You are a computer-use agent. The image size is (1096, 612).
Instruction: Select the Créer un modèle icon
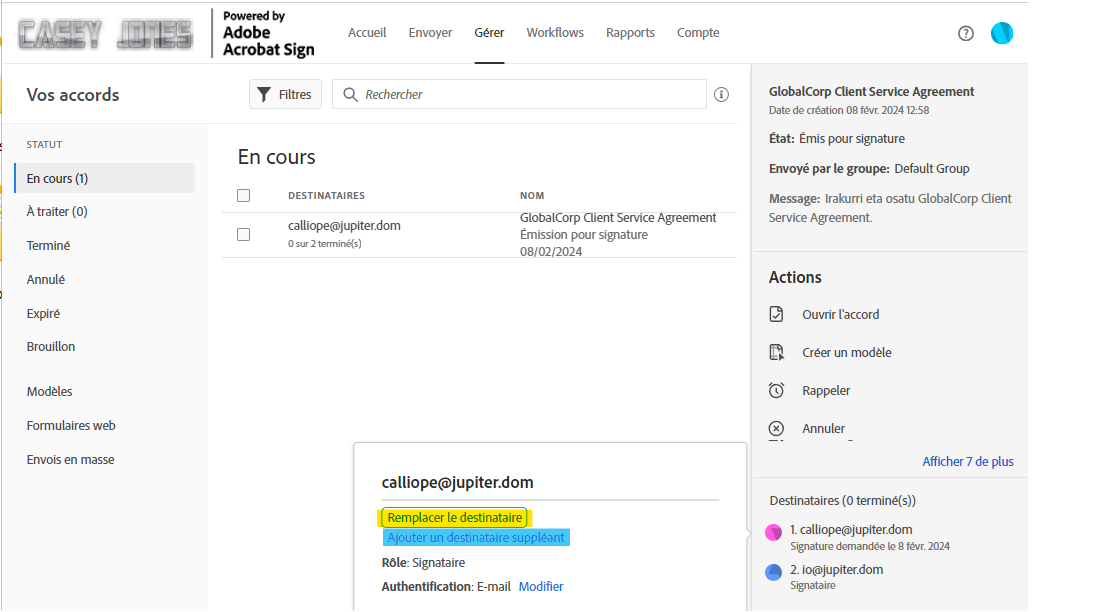coord(777,352)
